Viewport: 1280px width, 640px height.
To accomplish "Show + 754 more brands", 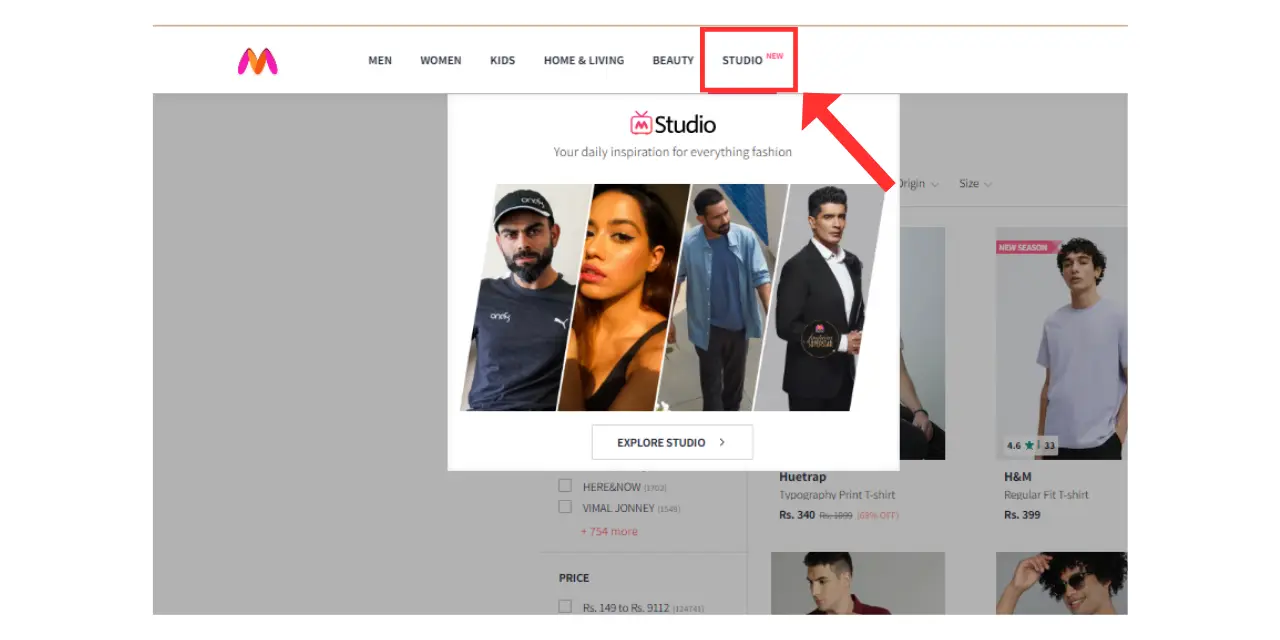I will [x=609, y=531].
